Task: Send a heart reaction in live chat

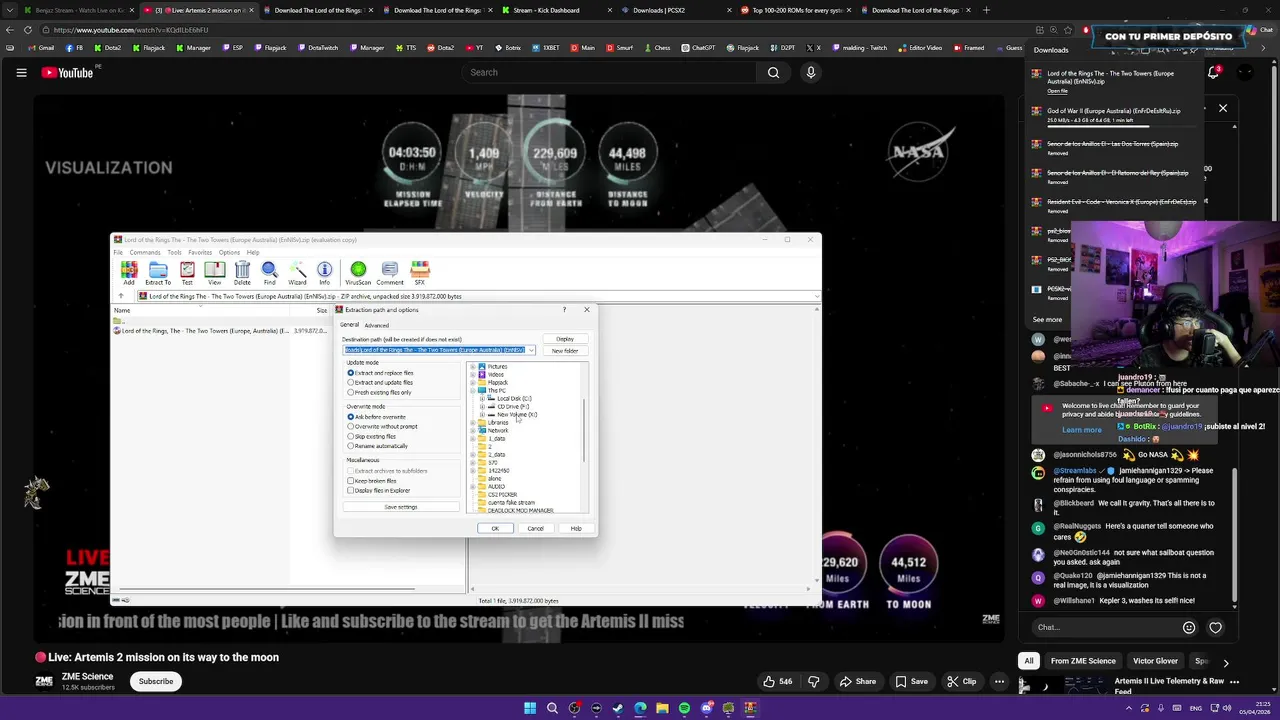Action: [1215, 627]
